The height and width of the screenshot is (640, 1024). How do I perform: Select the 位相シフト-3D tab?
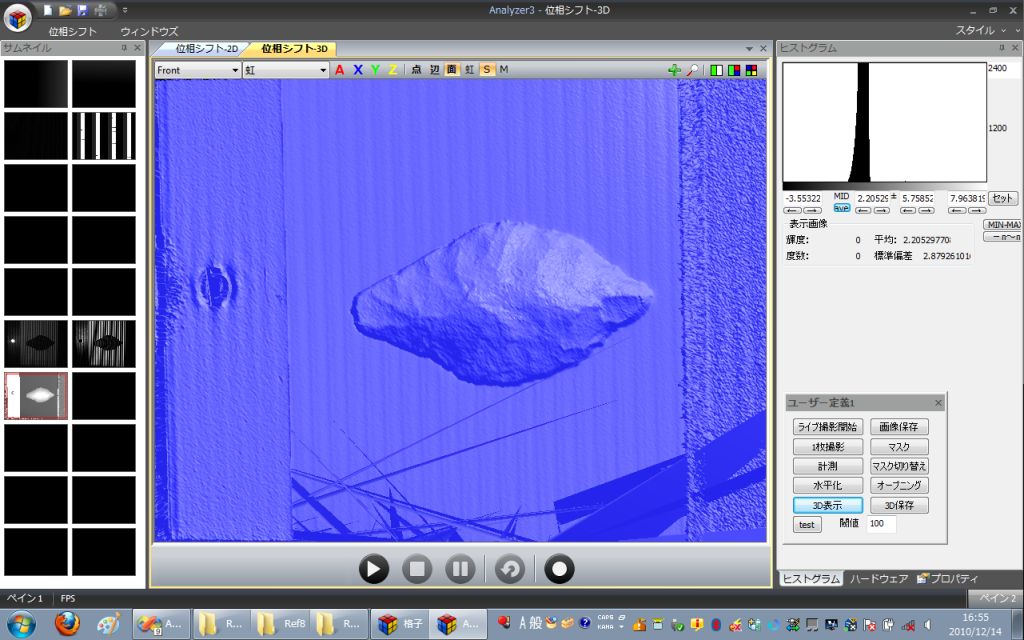(294, 49)
